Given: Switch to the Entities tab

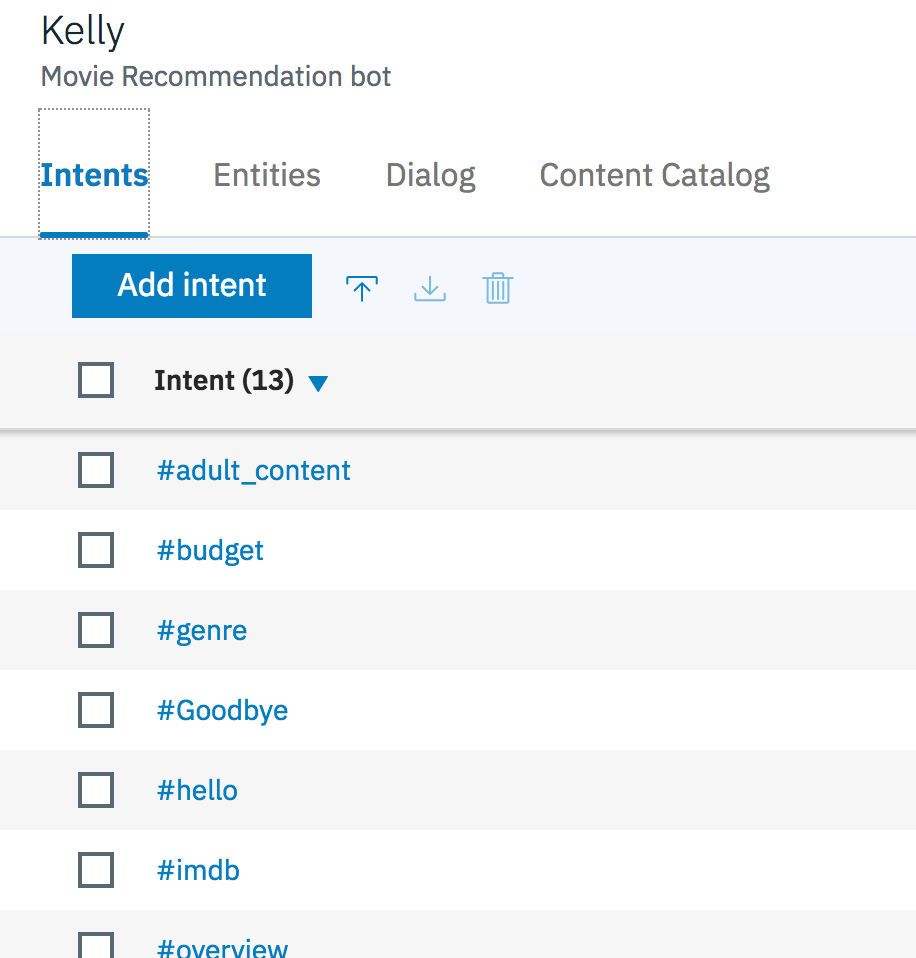Looking at the screenshot, I should point(266,175).
